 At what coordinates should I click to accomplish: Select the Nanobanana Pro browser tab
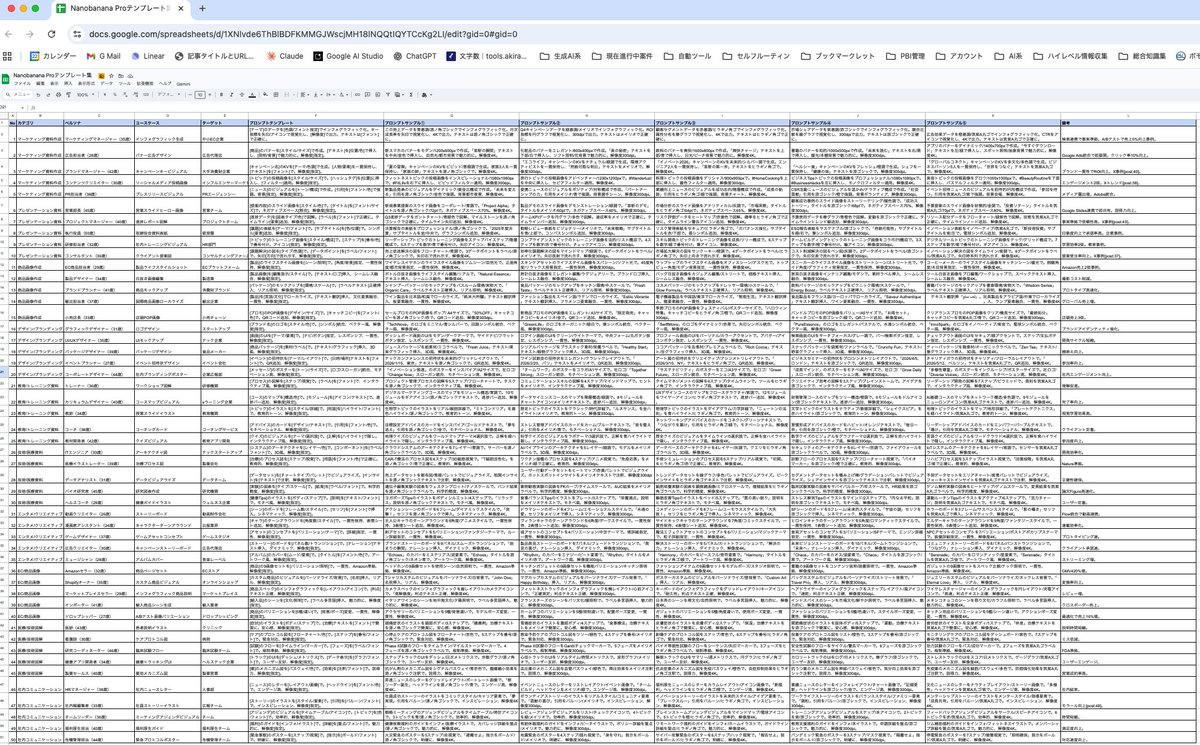click(120, 8)
